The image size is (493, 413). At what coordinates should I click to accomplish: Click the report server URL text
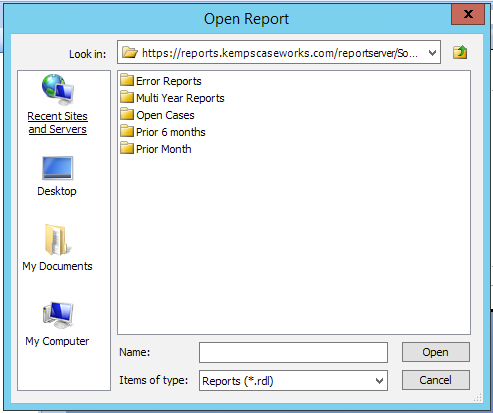(280, 53)
